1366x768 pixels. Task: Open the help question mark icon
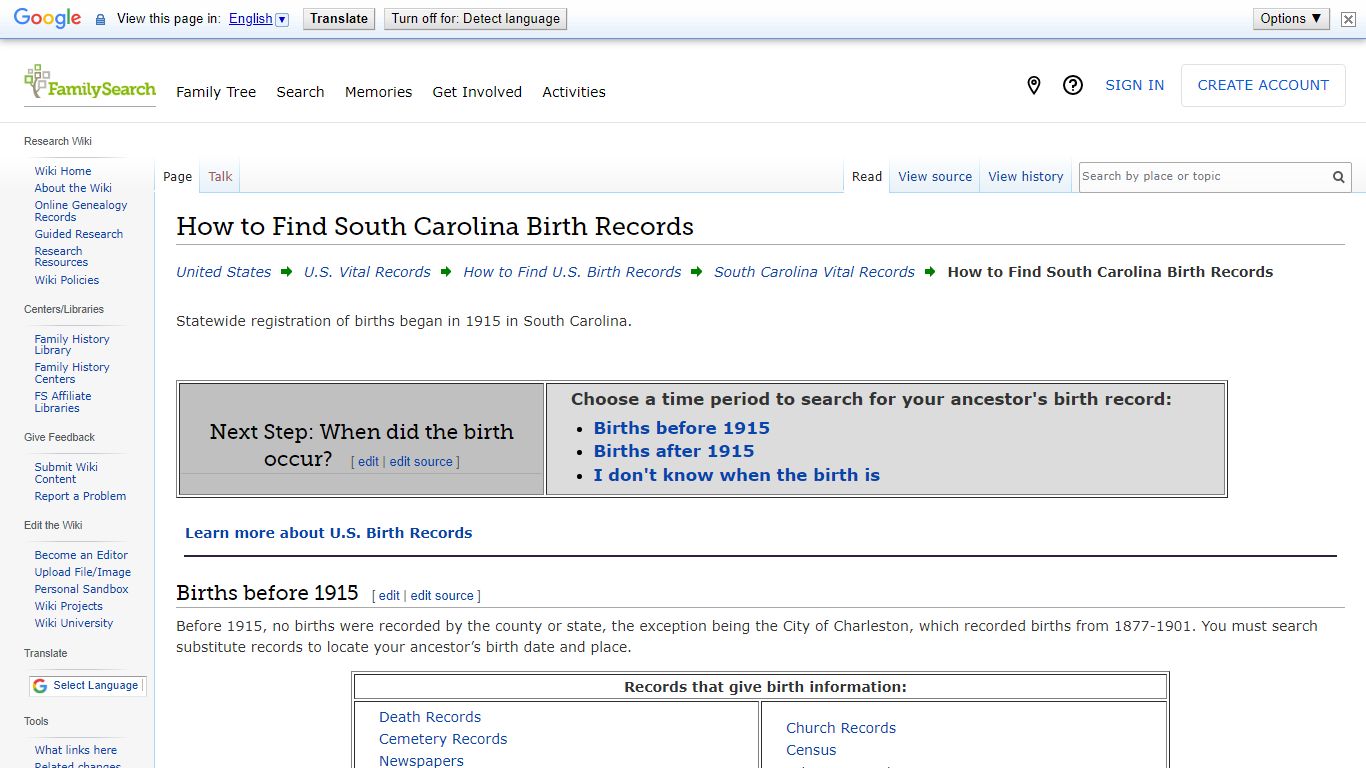tap(1073, 85)
